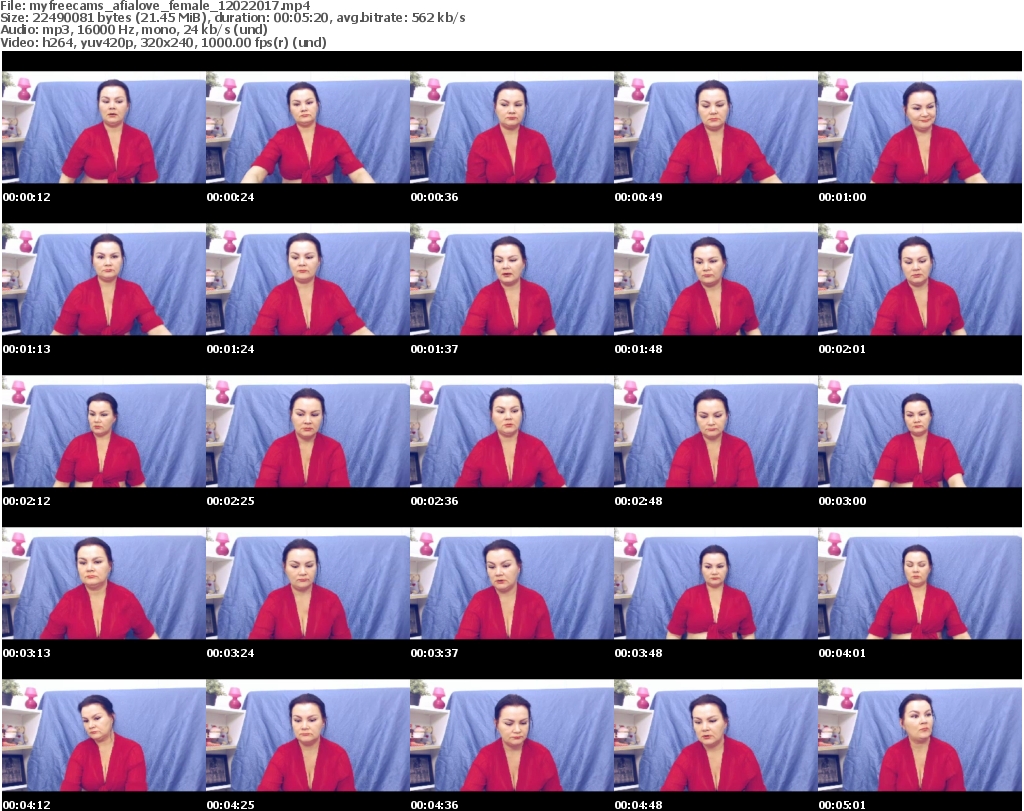The image size is (1024, 811).
Task: Select the thumbnail frame at 00:01:13
Action: click(104, 279)
